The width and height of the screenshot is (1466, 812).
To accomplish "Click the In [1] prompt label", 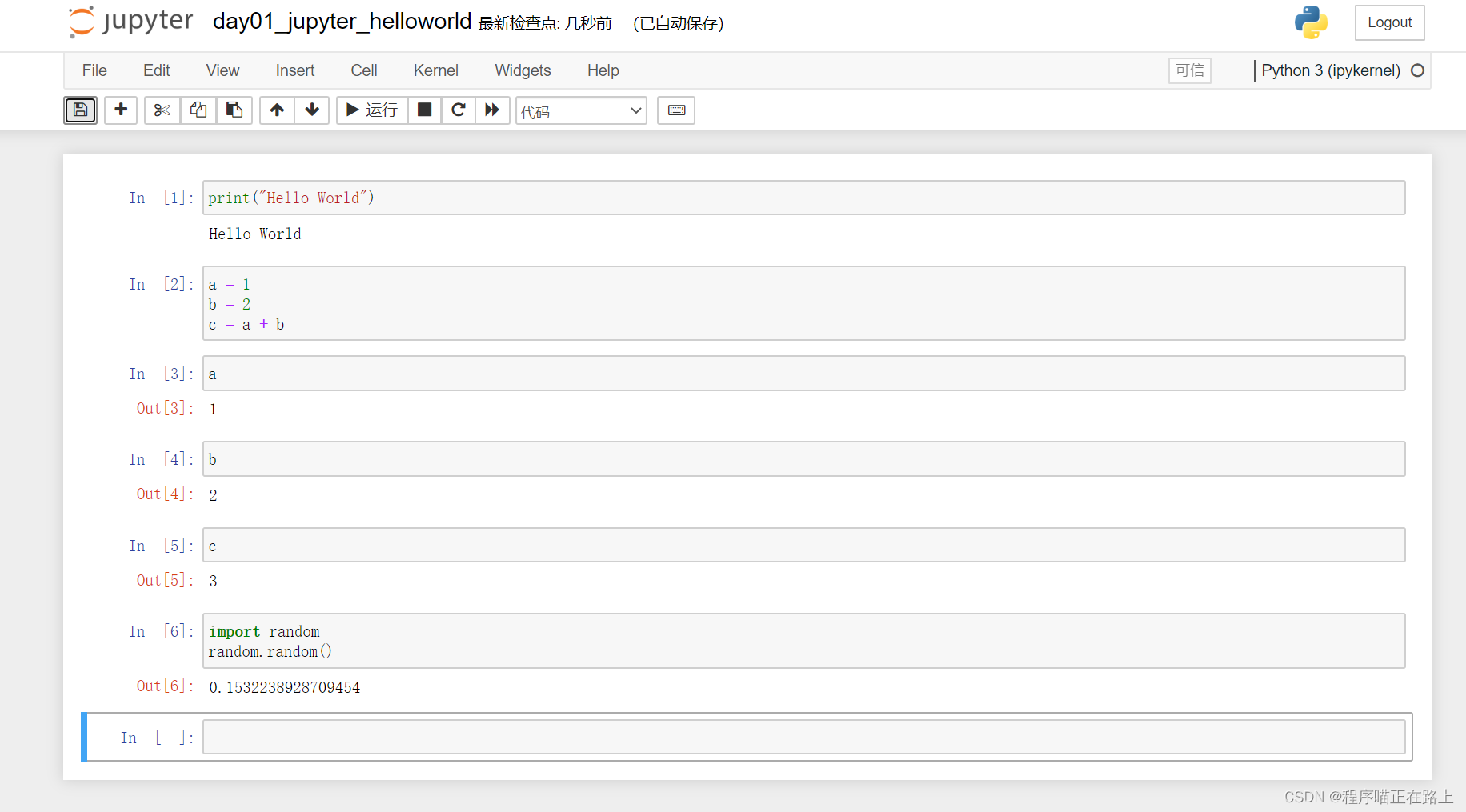I will click(x=162, y=198).
